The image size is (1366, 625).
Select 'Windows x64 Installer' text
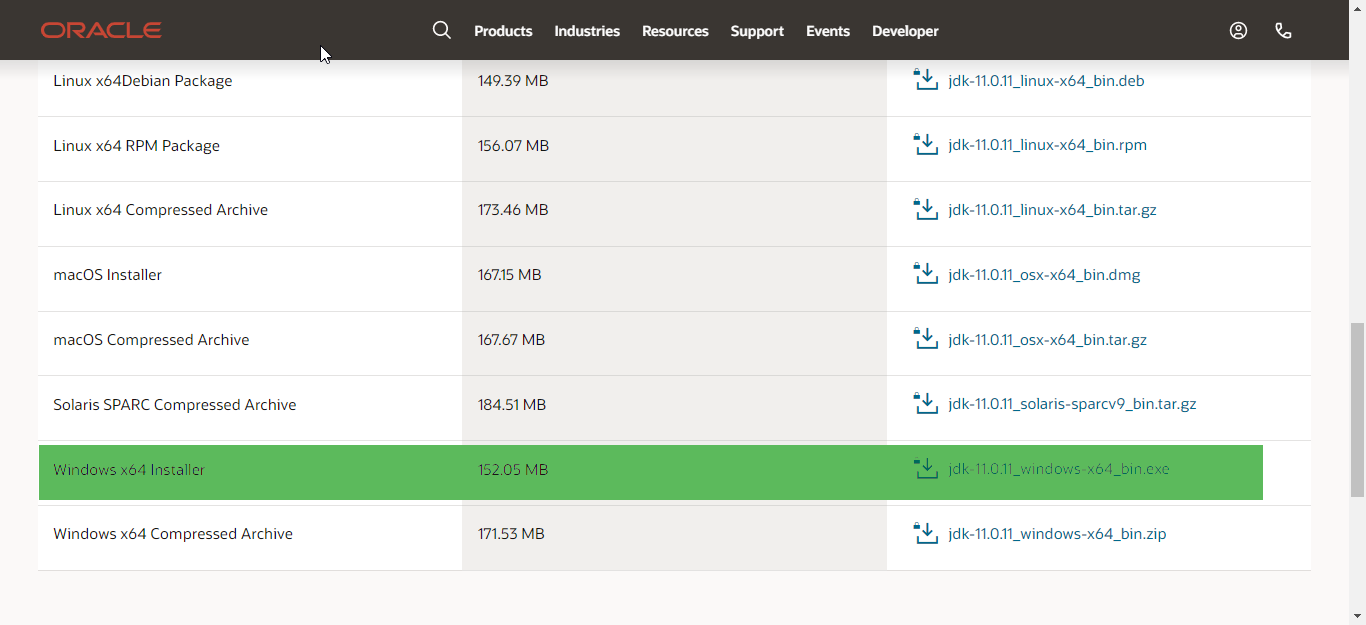(x=129, y=470)
